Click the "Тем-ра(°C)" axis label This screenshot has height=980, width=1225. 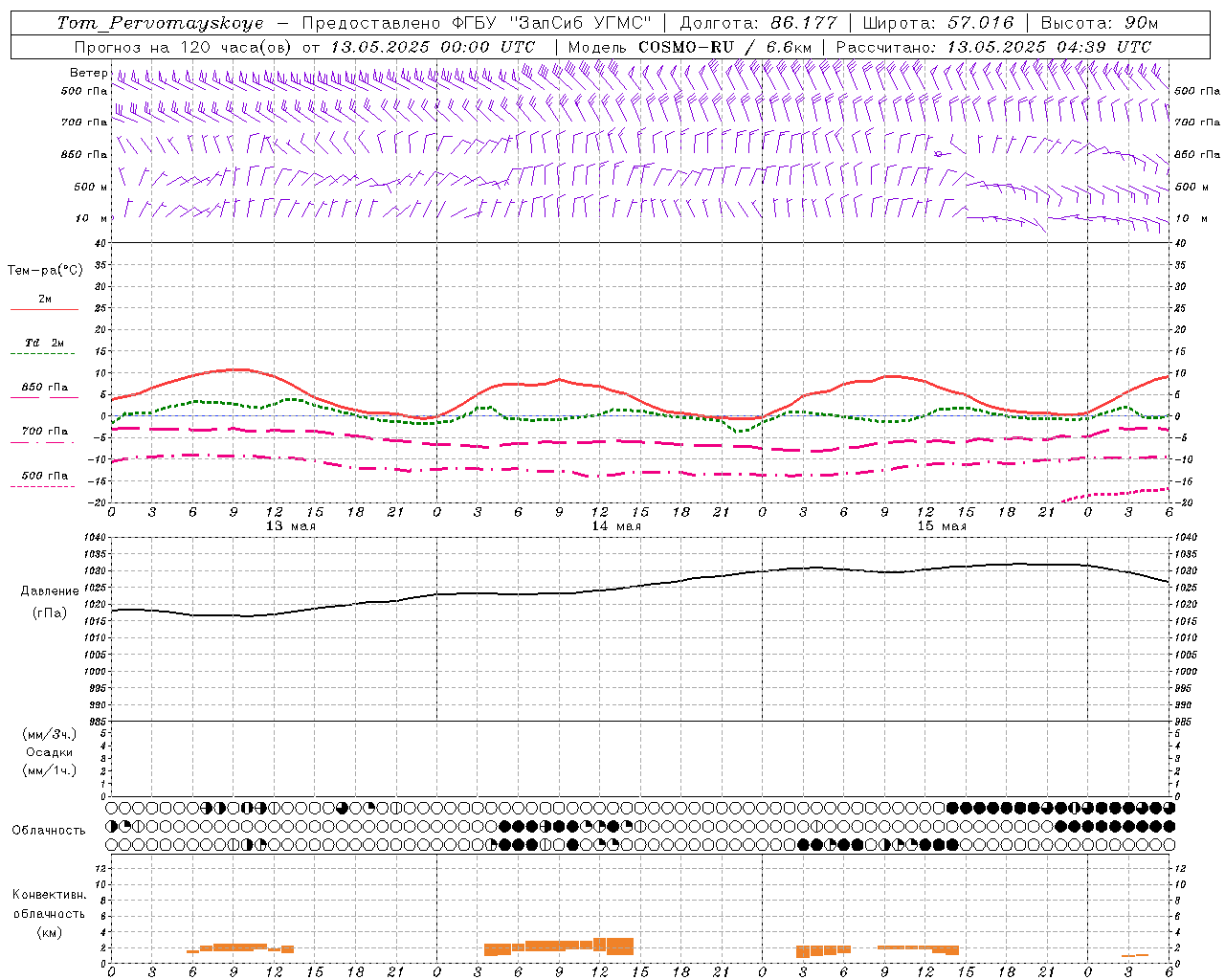point(45,271)
